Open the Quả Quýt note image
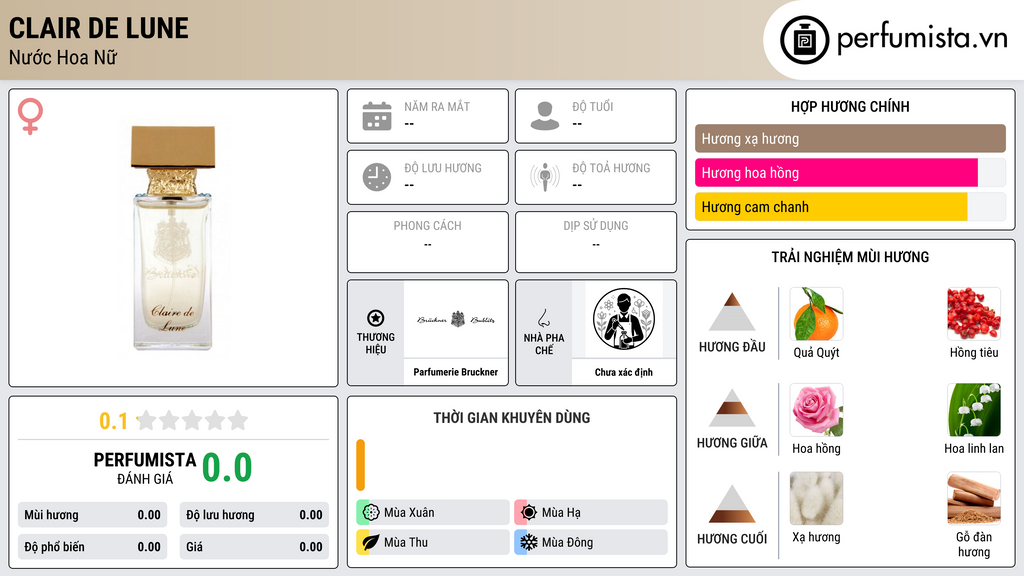 (x=816, y=314)
